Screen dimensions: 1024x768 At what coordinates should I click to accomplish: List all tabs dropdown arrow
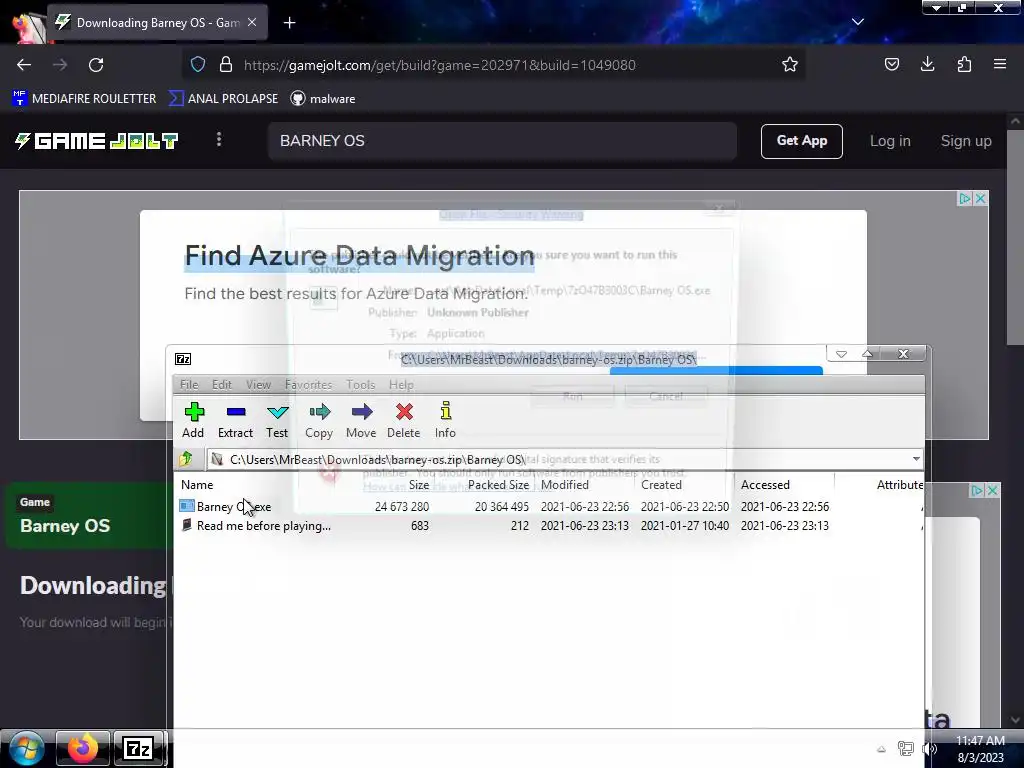[857, 22]
